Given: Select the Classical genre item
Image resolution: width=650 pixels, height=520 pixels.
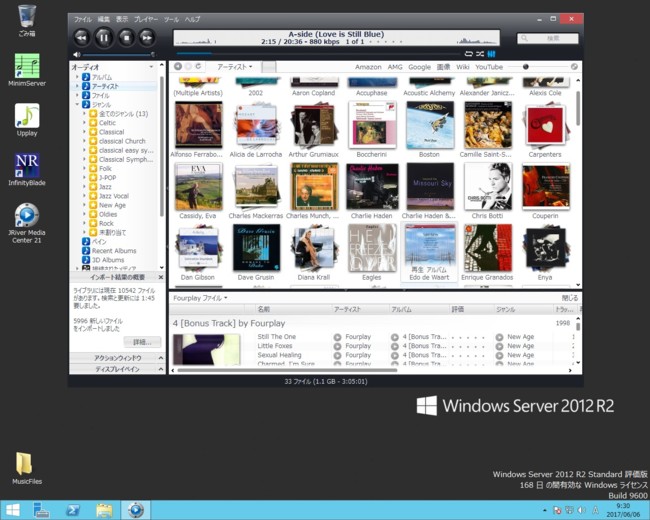Looking at the screenshot, I should pyautogui.click(x=111, y=132).
